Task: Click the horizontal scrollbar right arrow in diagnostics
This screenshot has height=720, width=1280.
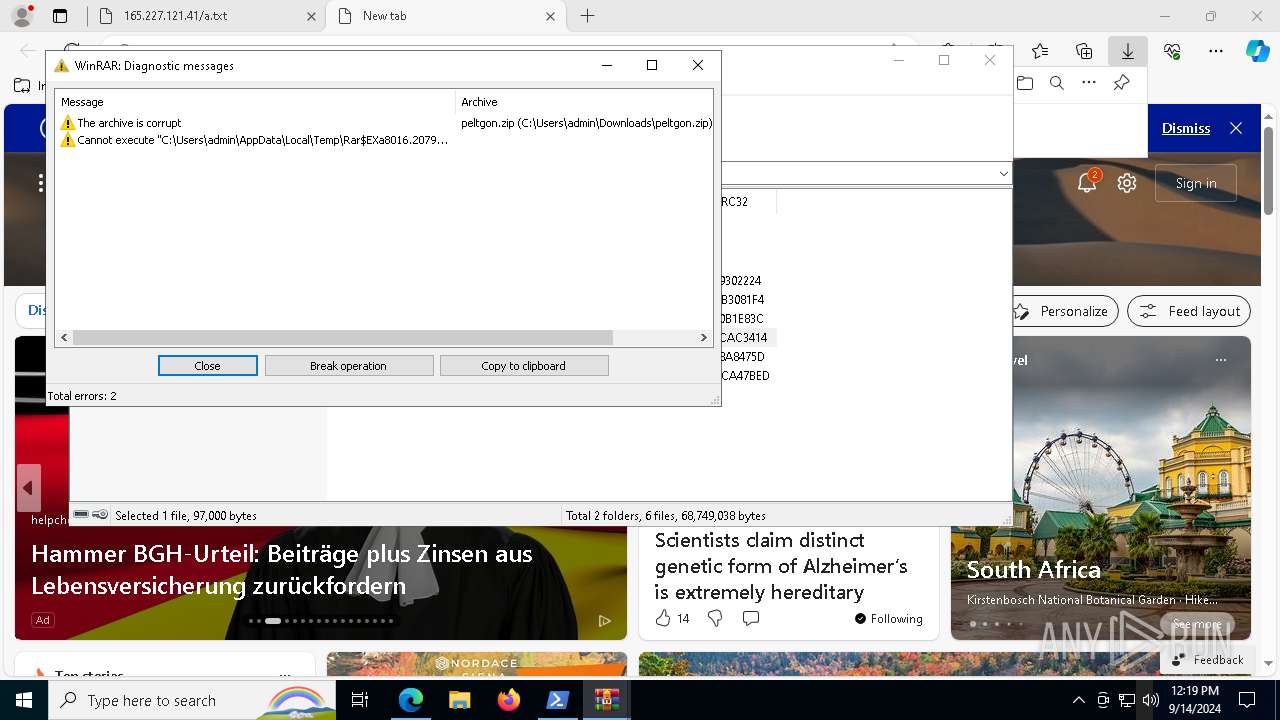Action: 703,338
